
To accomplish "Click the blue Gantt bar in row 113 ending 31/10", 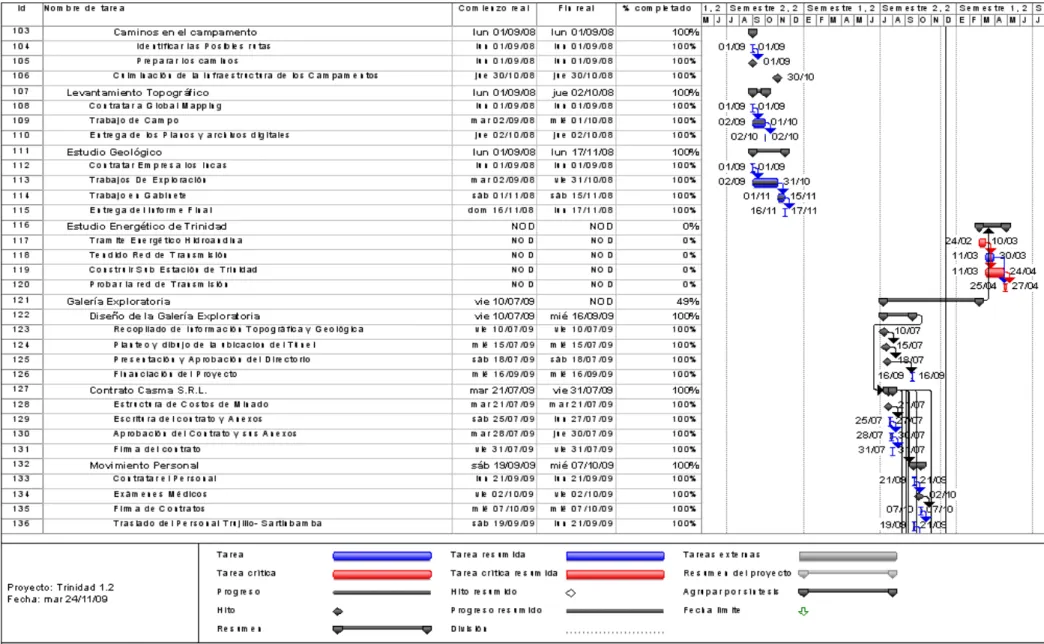I will 765,182.
